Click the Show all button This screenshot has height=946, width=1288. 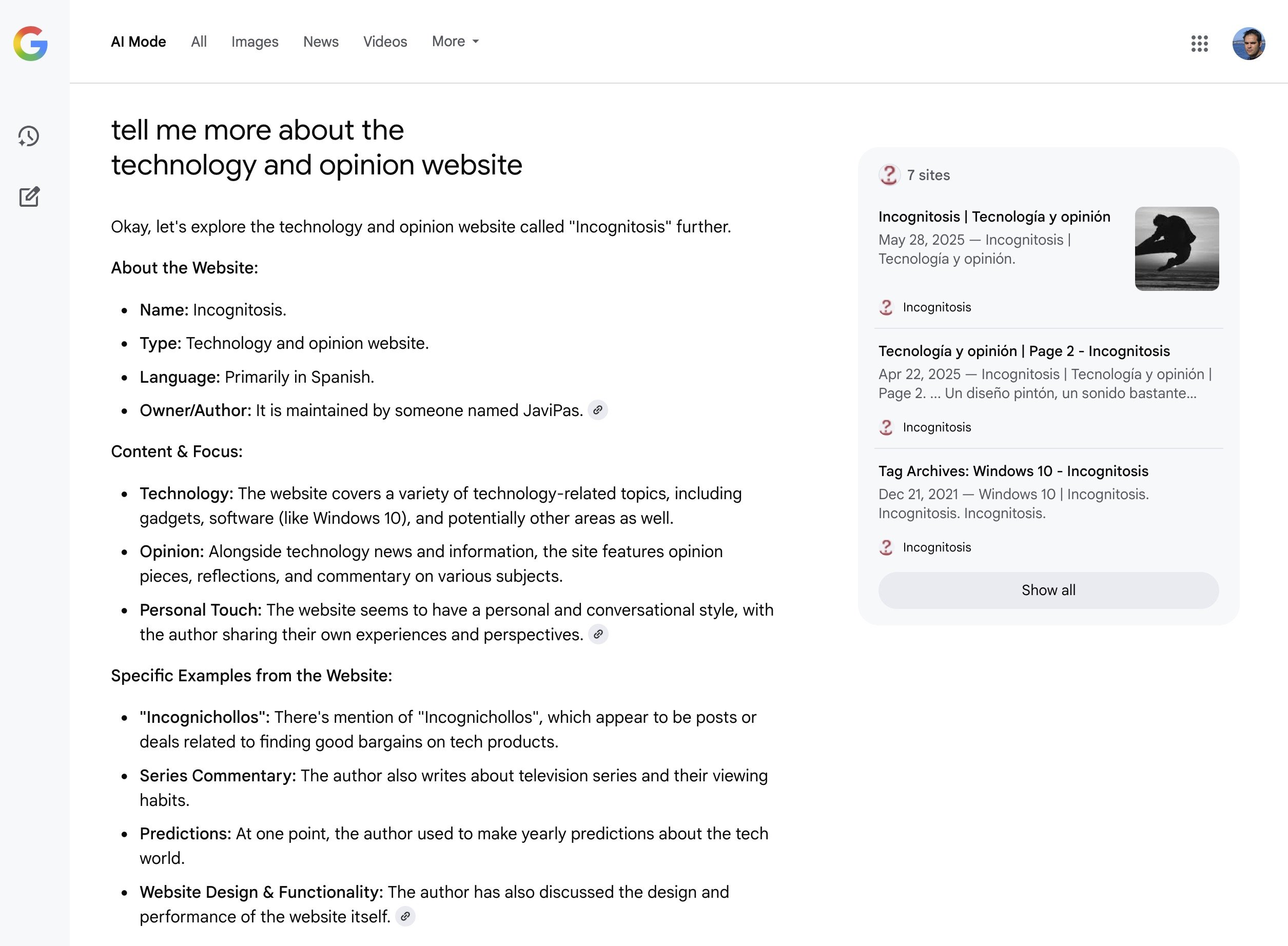coord(1048,590)
